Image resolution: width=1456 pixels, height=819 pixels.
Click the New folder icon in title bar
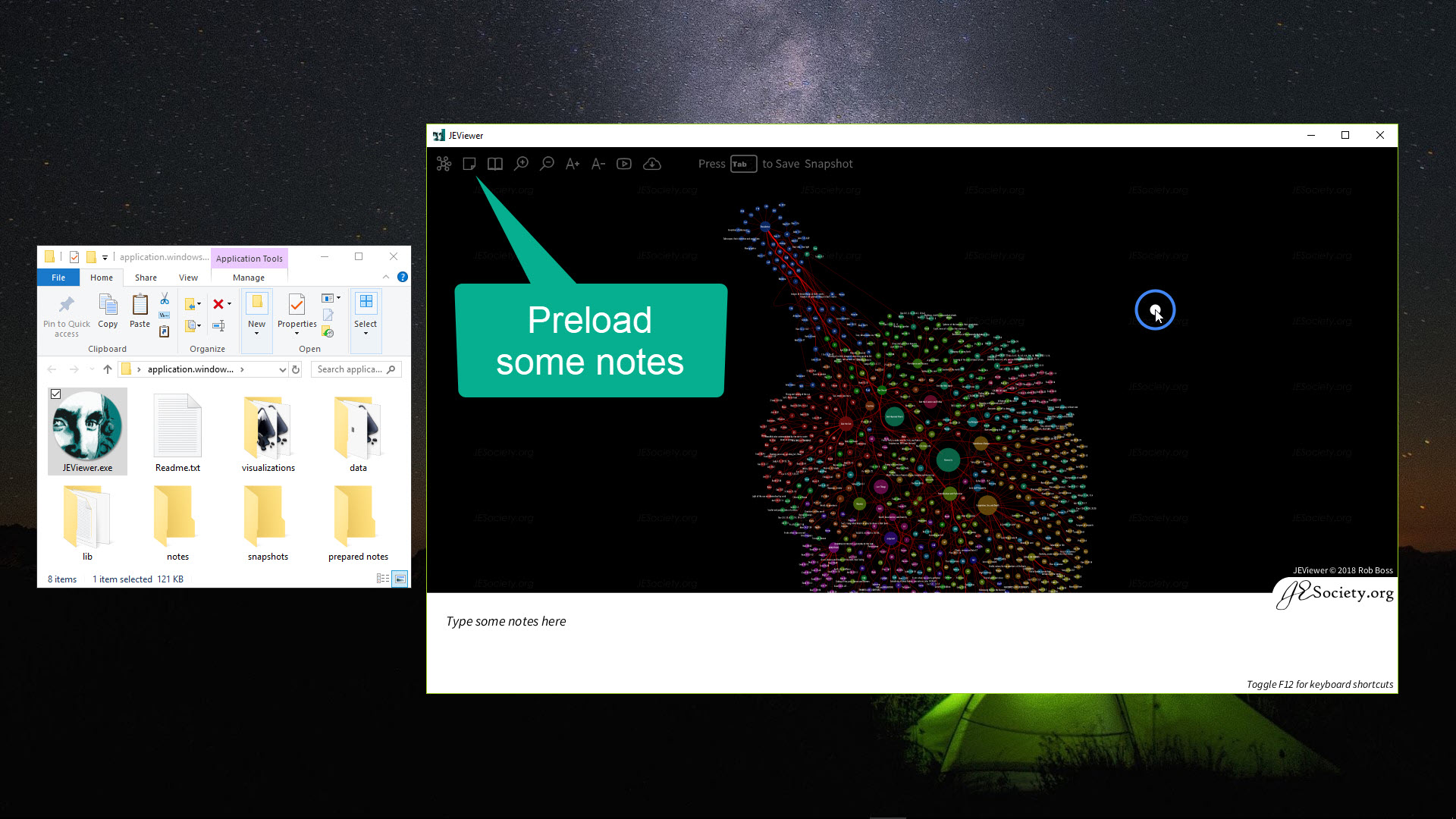click(91, 257)
